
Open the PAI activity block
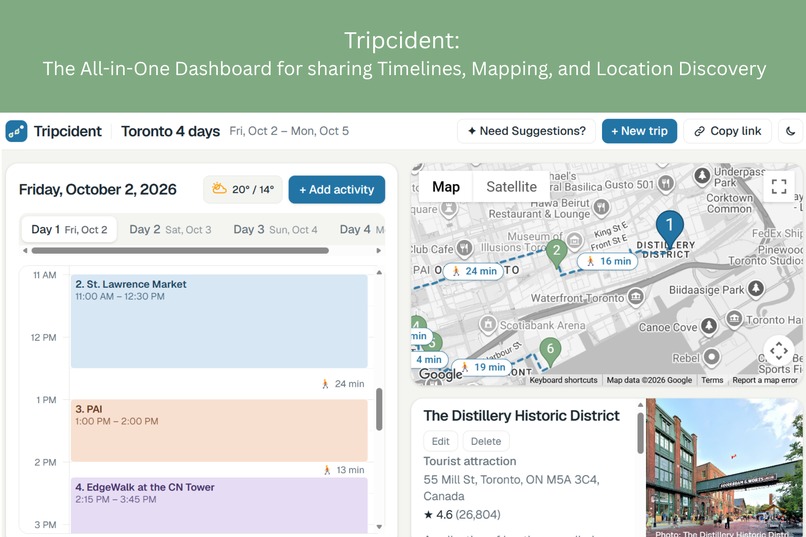coord(219,431)
